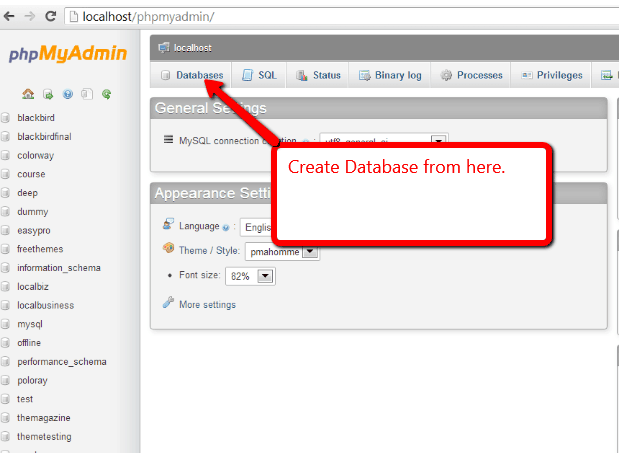Image resolution: width=621 pixels, height=453 pixels.
Task: Select the test database
Action: 25,399
